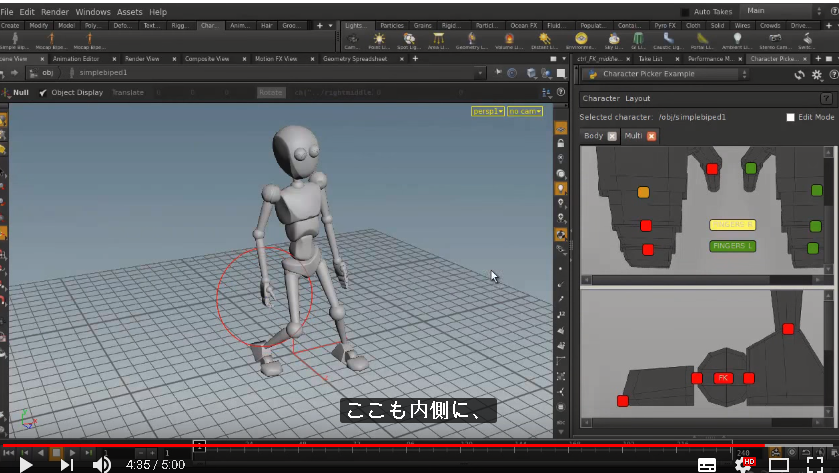
Task: Select the Spot Light shelf tool
Action: [x=409, y=41]
